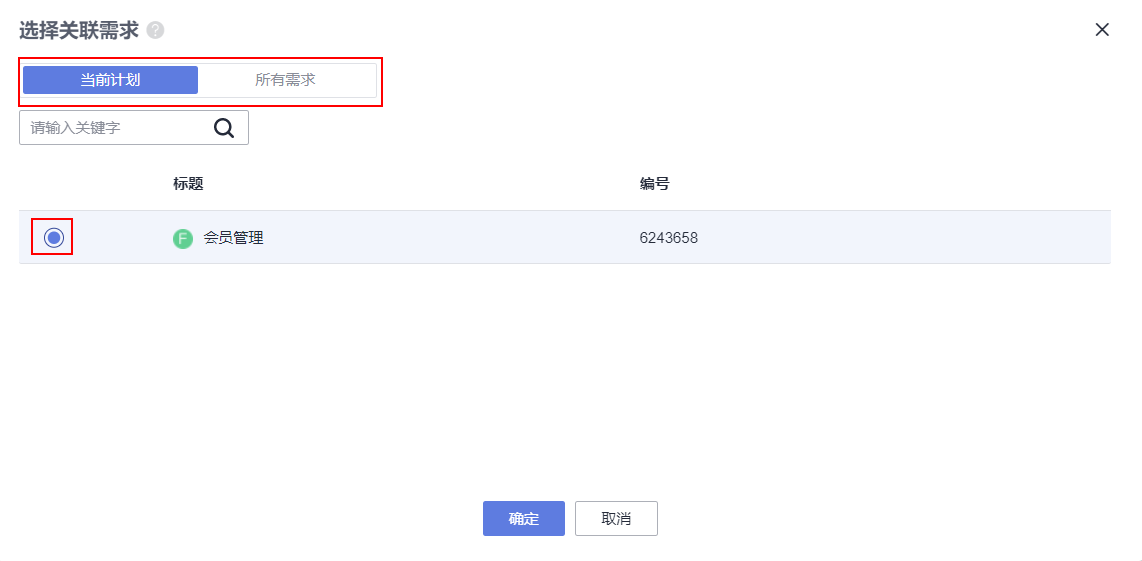1142x561 pixels.
Task: Switch to the 所有需求 tab
Action: click(x=286, y=80)
